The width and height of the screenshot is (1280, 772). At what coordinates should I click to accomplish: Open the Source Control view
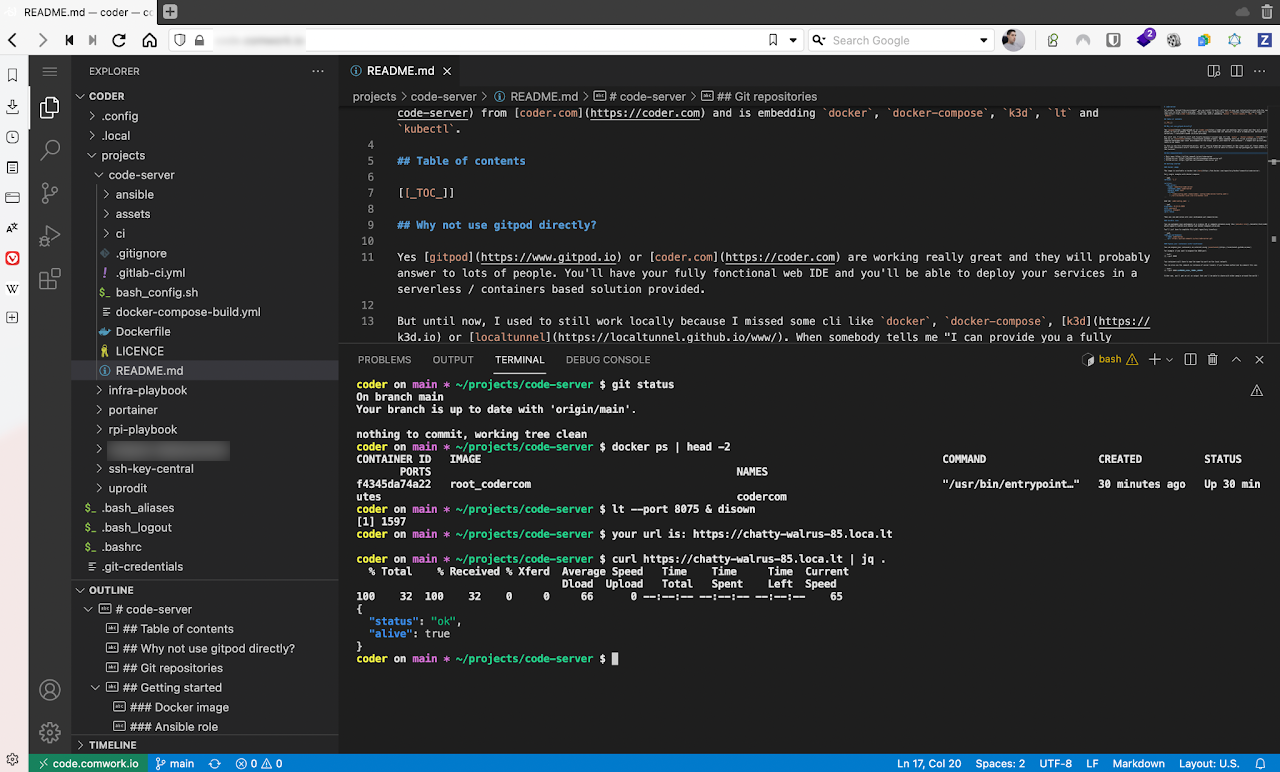(x=49, y=194)
